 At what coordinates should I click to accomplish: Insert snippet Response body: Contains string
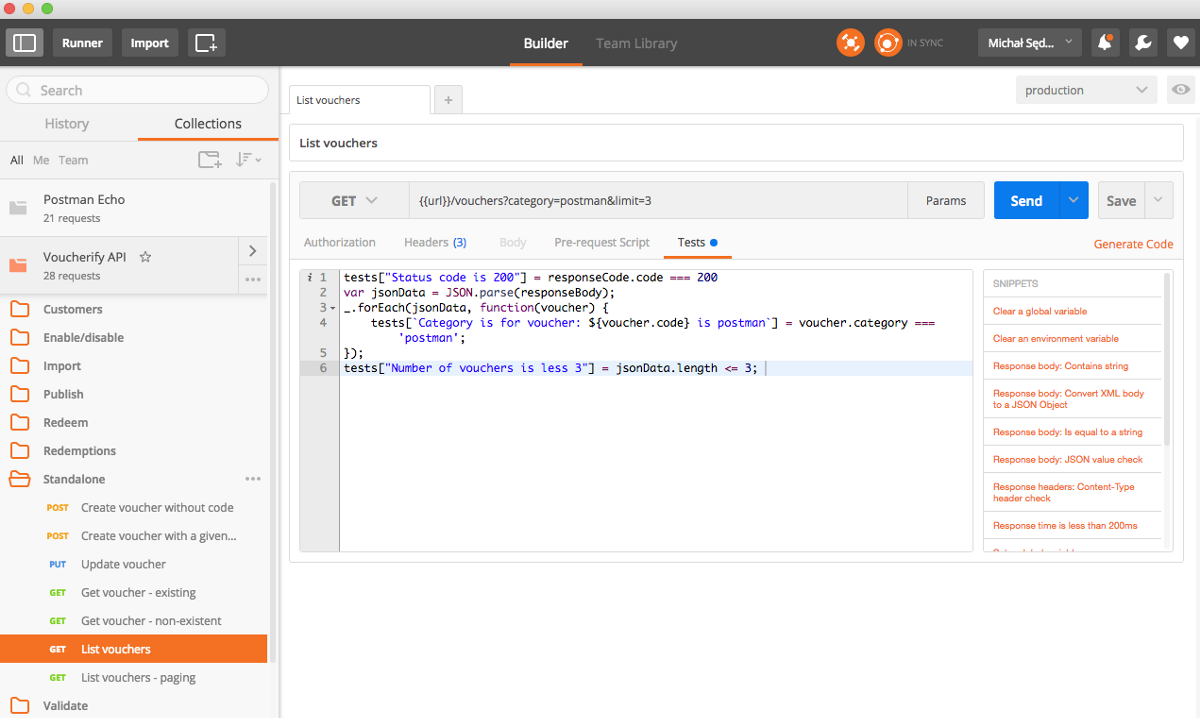(1060, 366)
